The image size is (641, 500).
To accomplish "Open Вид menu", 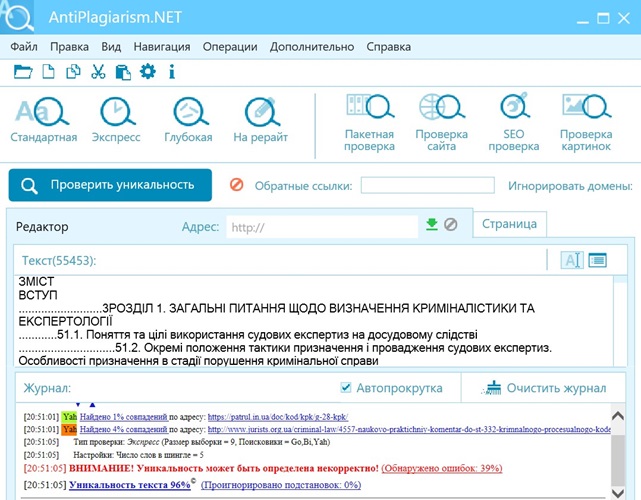I will pyautogui.click(x=111, y=47).
